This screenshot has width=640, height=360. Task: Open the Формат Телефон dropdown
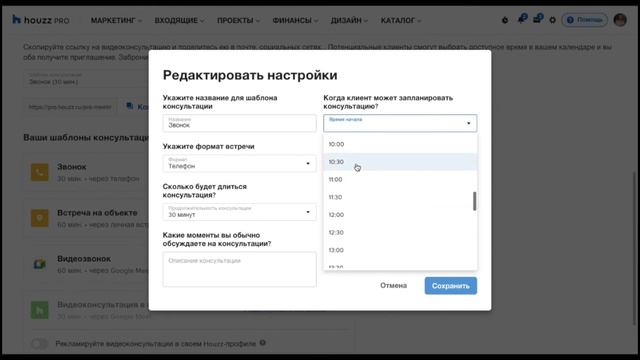point(239,163)
